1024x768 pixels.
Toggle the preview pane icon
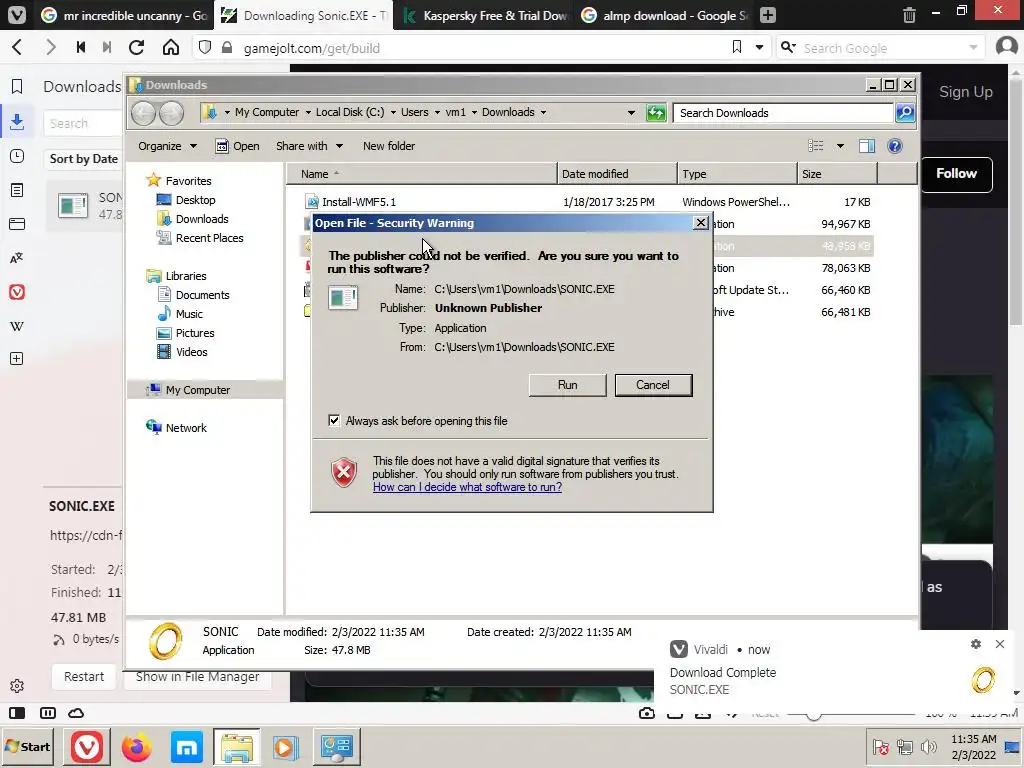[867, 146]
